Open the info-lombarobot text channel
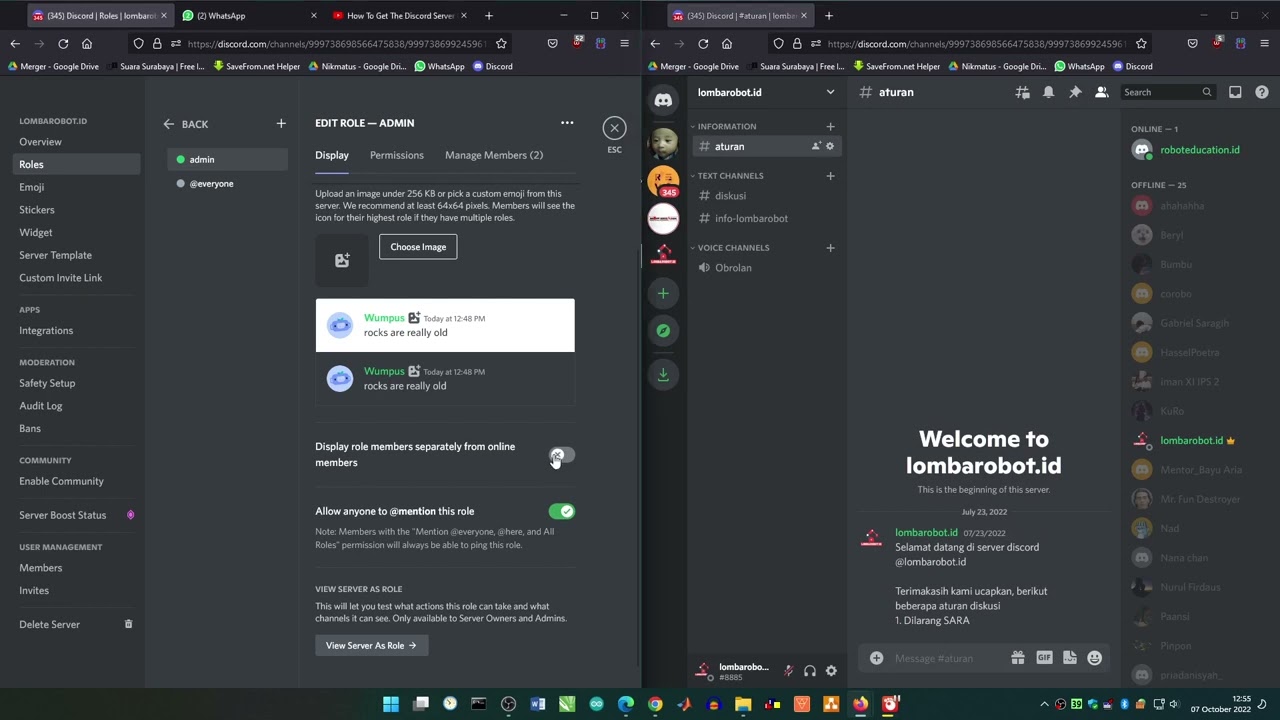 tap(766, 218)
